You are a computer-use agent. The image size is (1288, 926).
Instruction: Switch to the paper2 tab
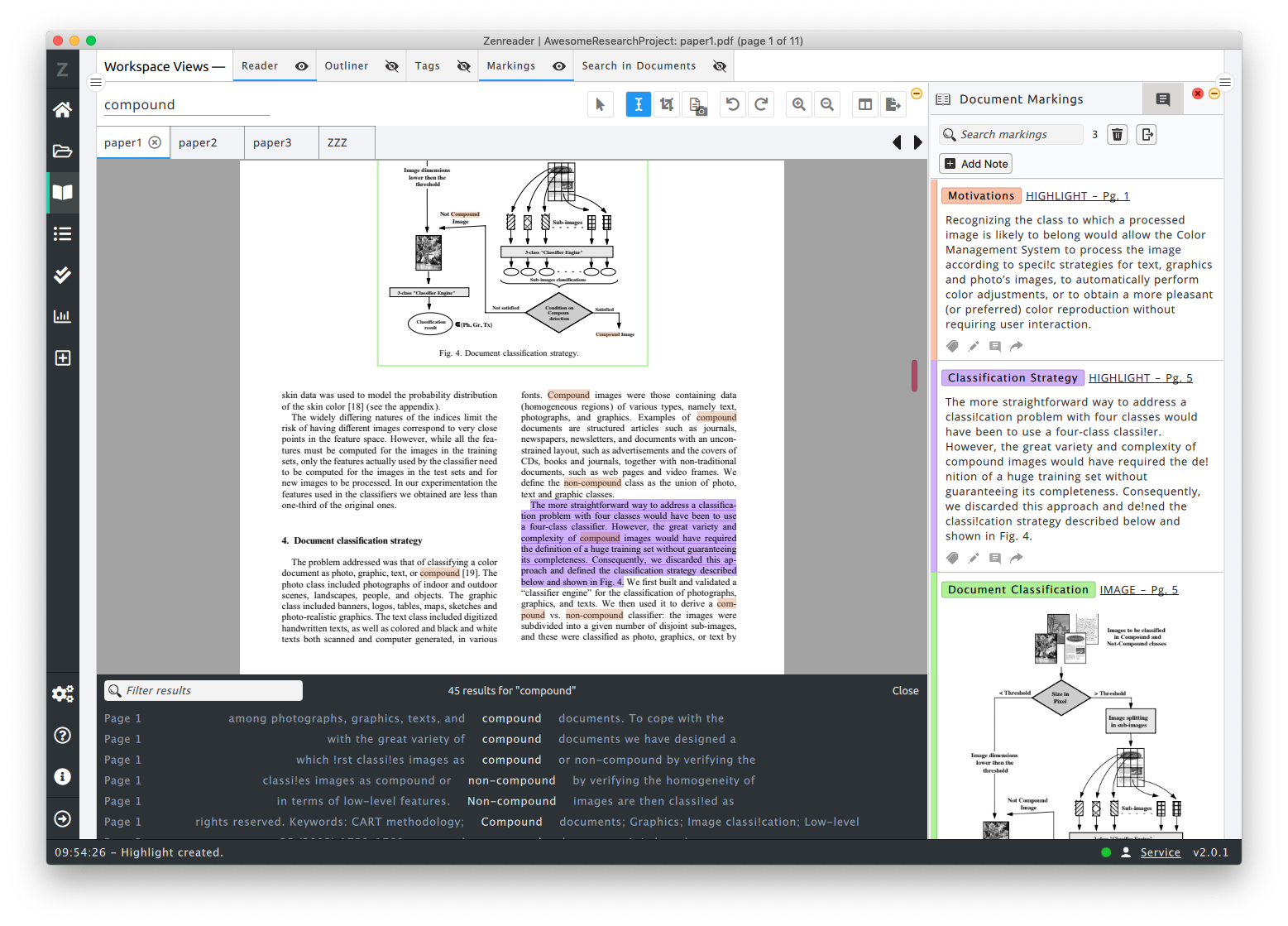click(198, 142)
